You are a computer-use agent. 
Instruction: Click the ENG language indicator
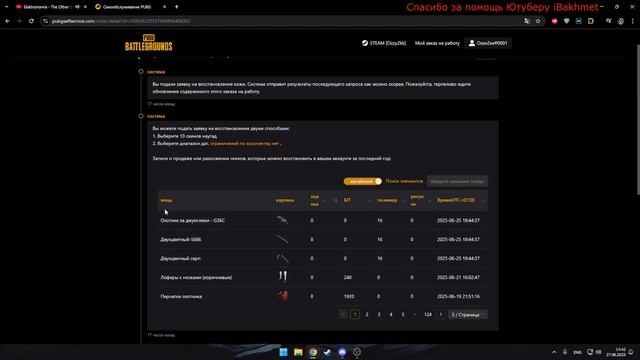point(578,352)
